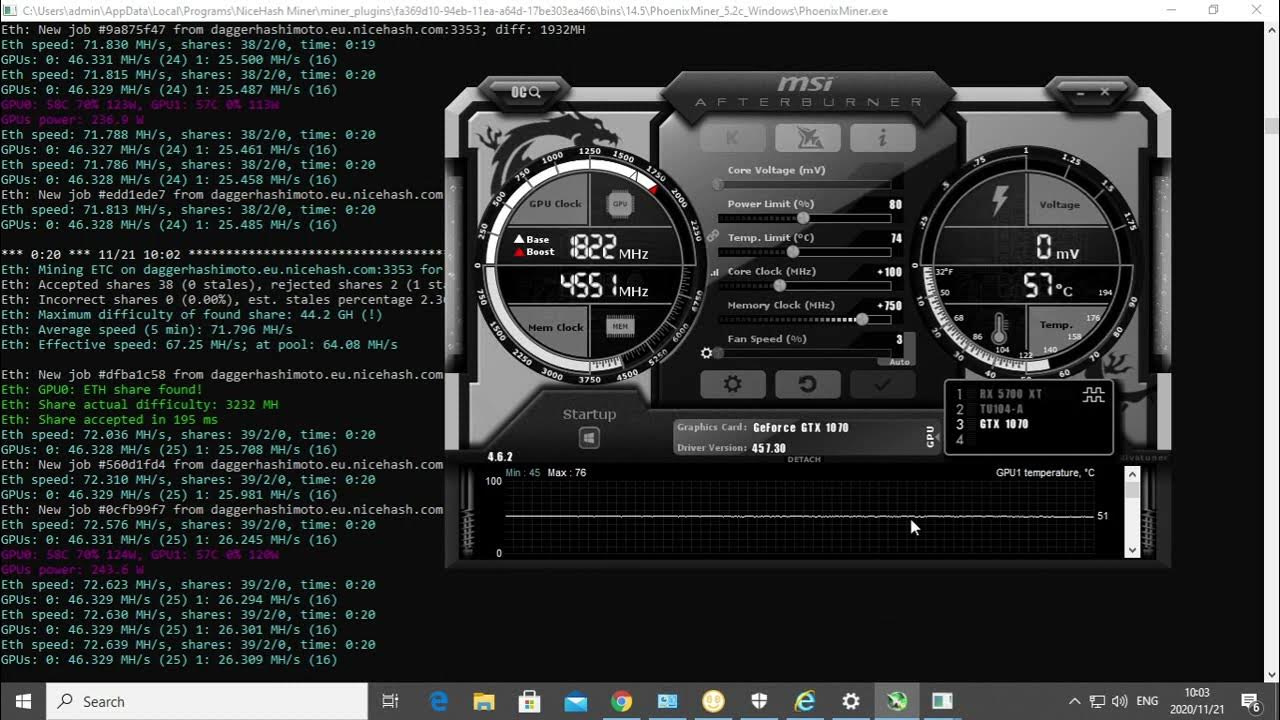Click the monitoring graph scrollbar down arrow
The height and width of the screenshot is (720, 1280).
pos(1132,550)
